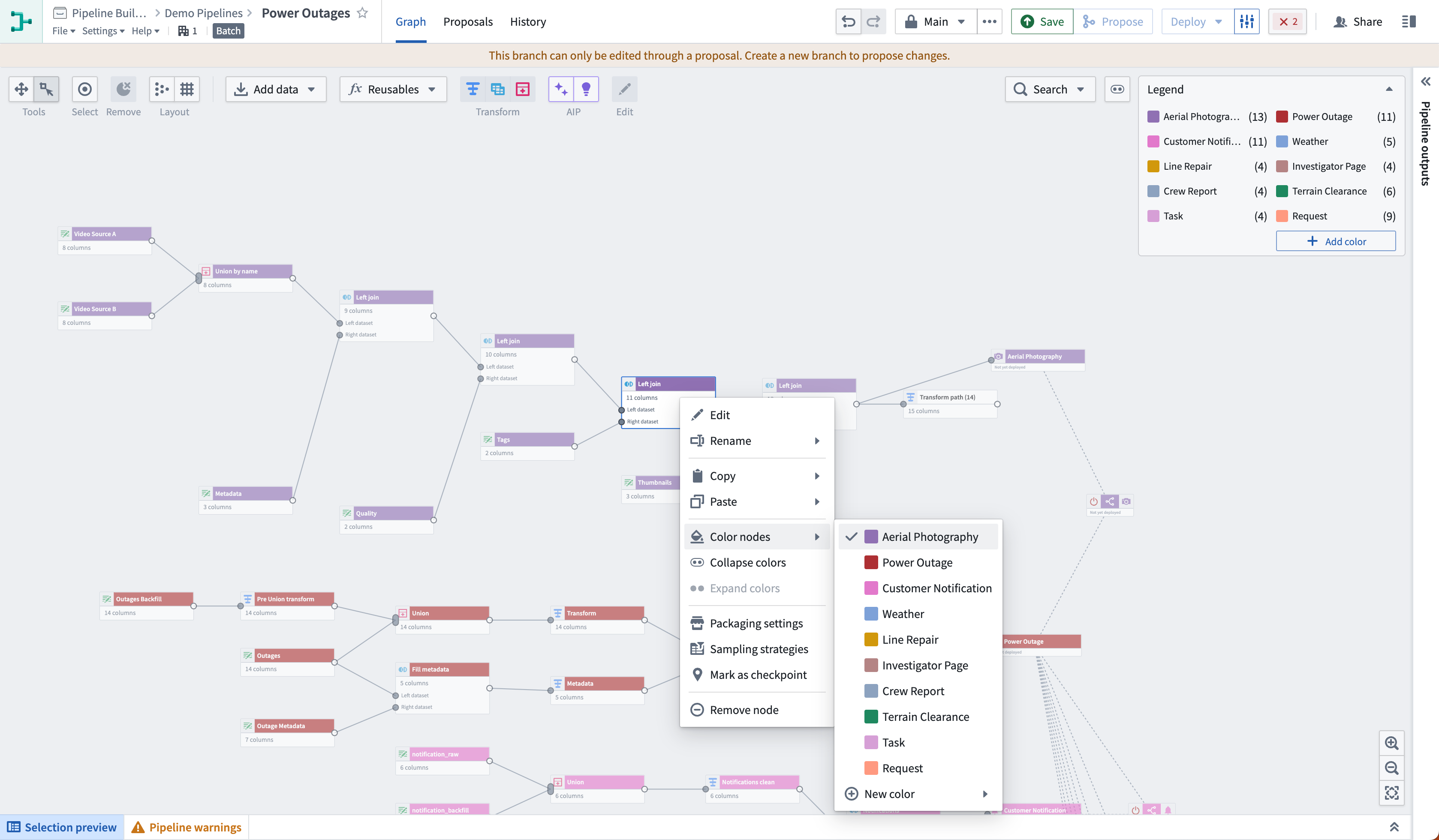Click the AIP transform icon
This screenshot has width=1439, height=840.
(560, 89)
